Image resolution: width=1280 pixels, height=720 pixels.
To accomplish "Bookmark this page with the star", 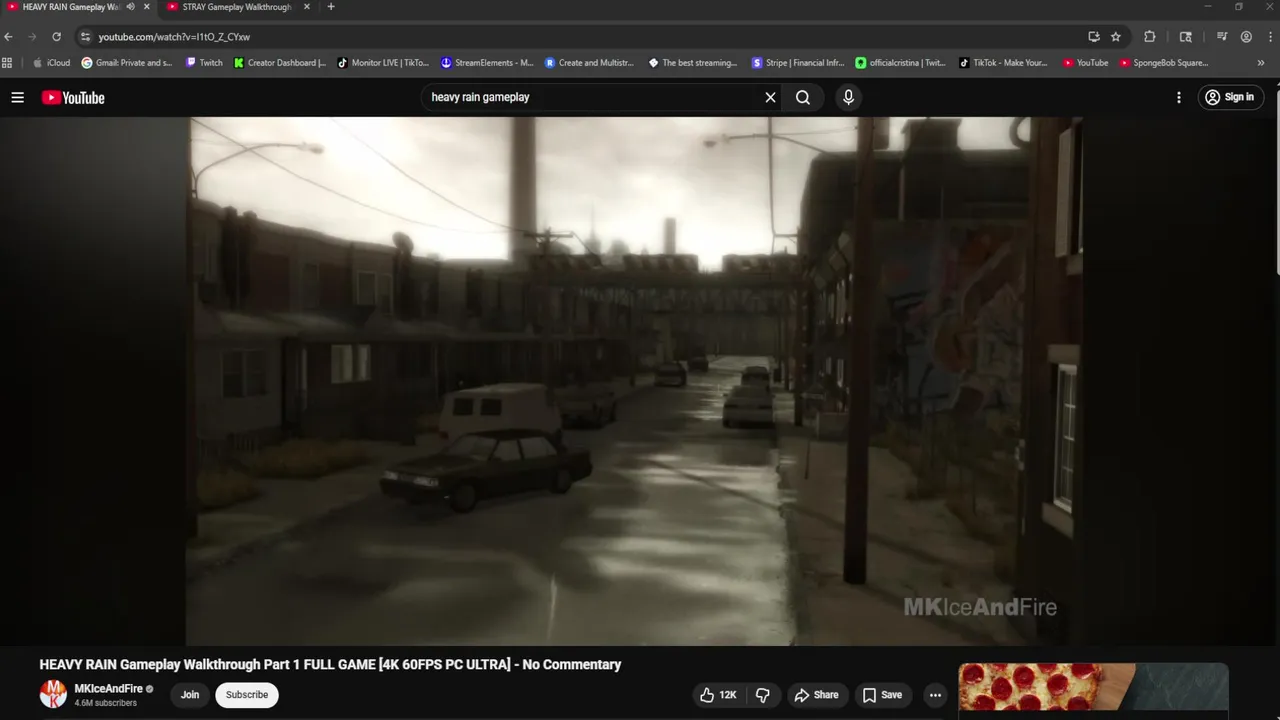I will tap(1116, 37).
